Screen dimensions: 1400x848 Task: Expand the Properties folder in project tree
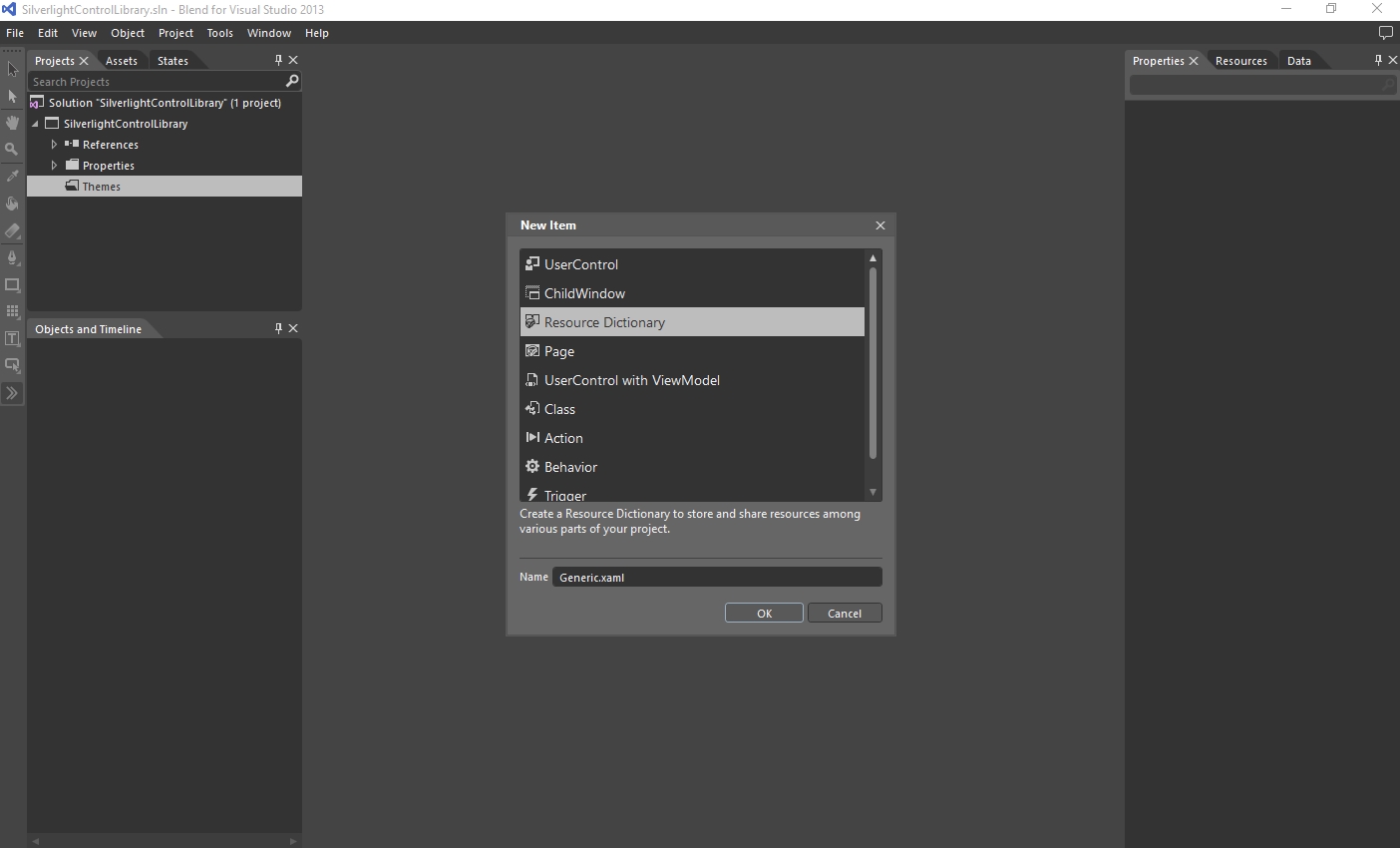(54, 166)
